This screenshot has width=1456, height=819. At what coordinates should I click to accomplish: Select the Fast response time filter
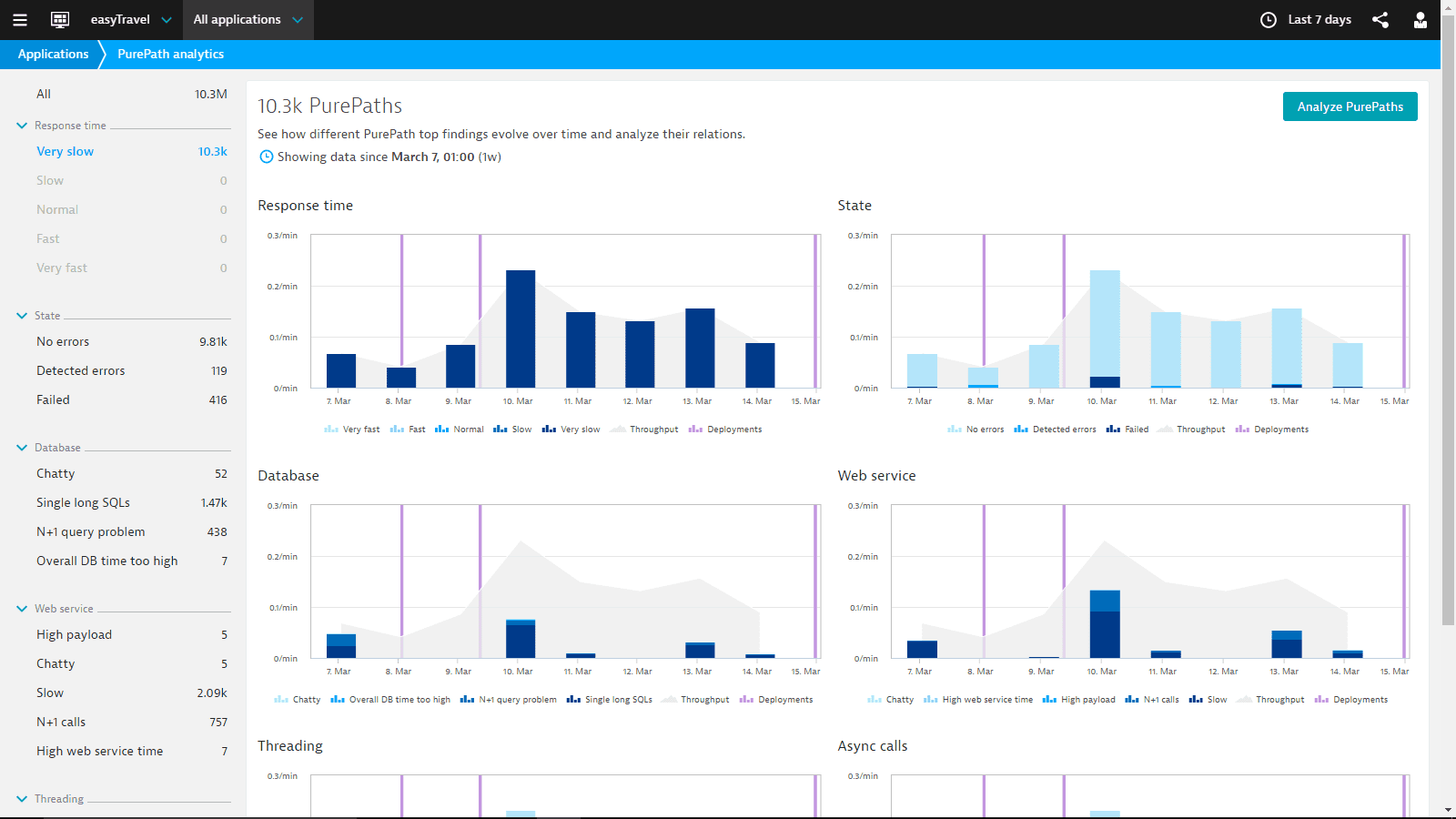(131, 239)
